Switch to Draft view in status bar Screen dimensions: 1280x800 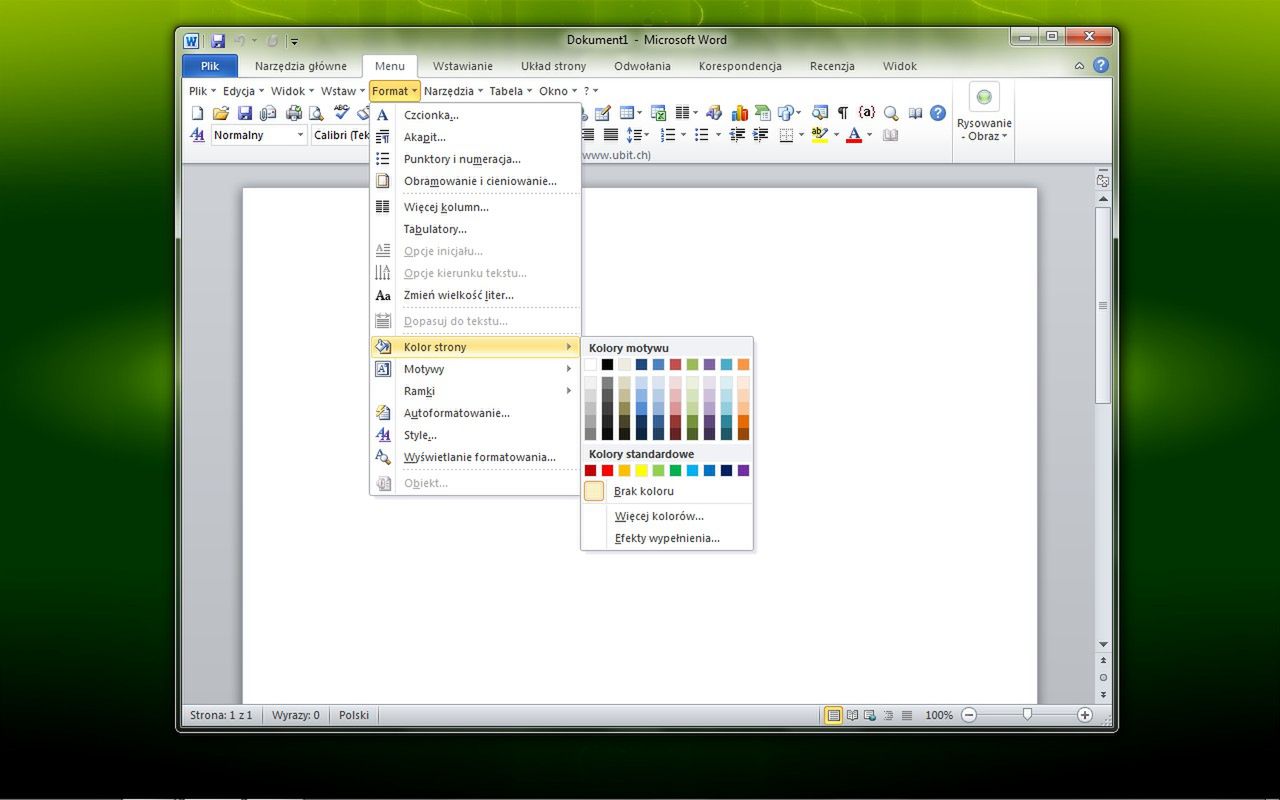pos(906,715)
